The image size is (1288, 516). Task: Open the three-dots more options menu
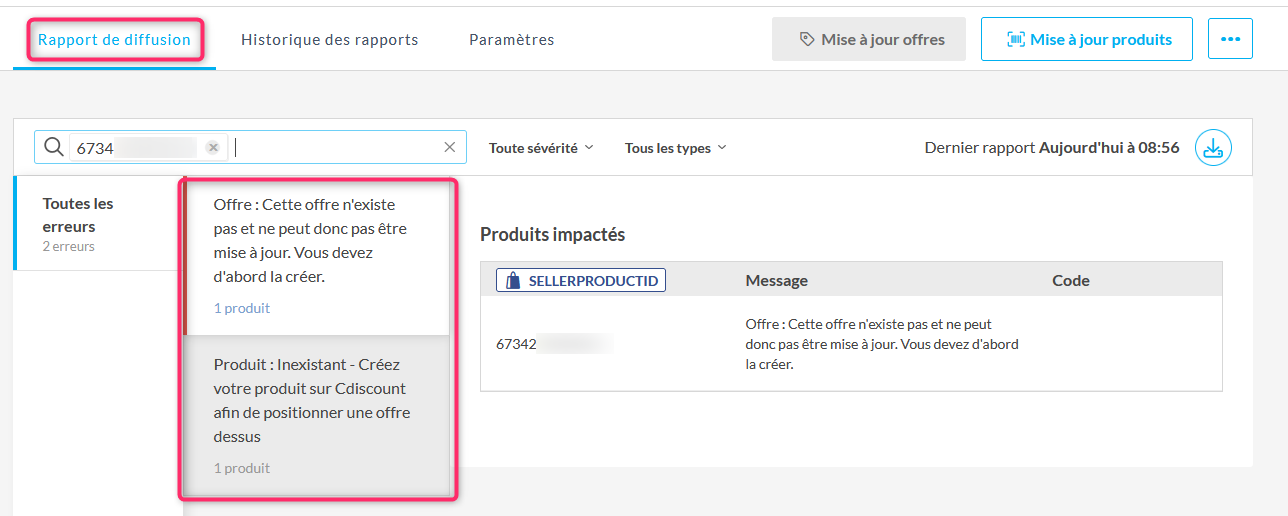pos(1230,39)
